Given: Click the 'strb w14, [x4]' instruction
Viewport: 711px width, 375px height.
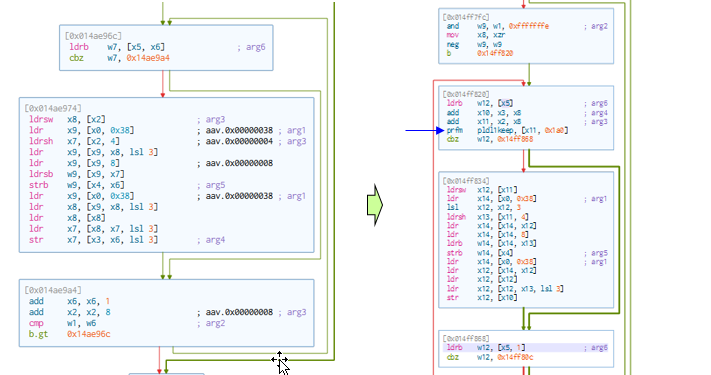Looking at the screenshot, I should pos(480,253).
